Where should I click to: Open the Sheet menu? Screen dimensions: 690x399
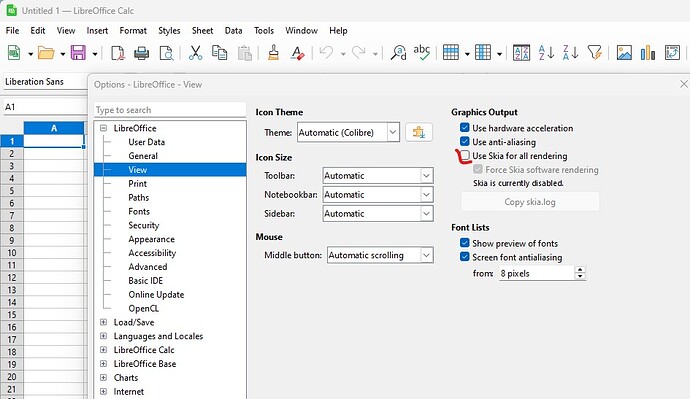coord(202,30)
